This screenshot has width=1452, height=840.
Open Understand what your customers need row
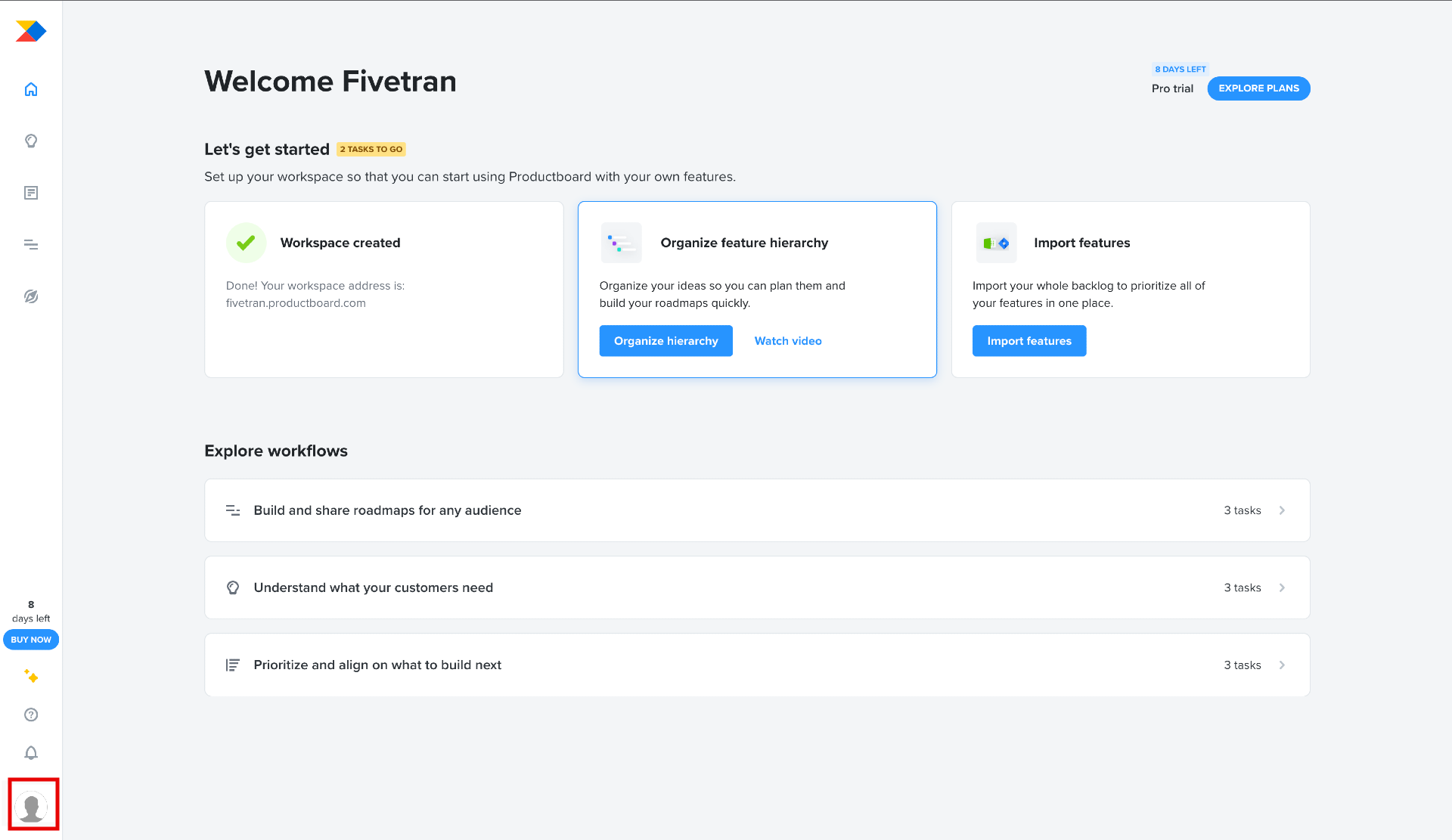[x=757, y=587]
